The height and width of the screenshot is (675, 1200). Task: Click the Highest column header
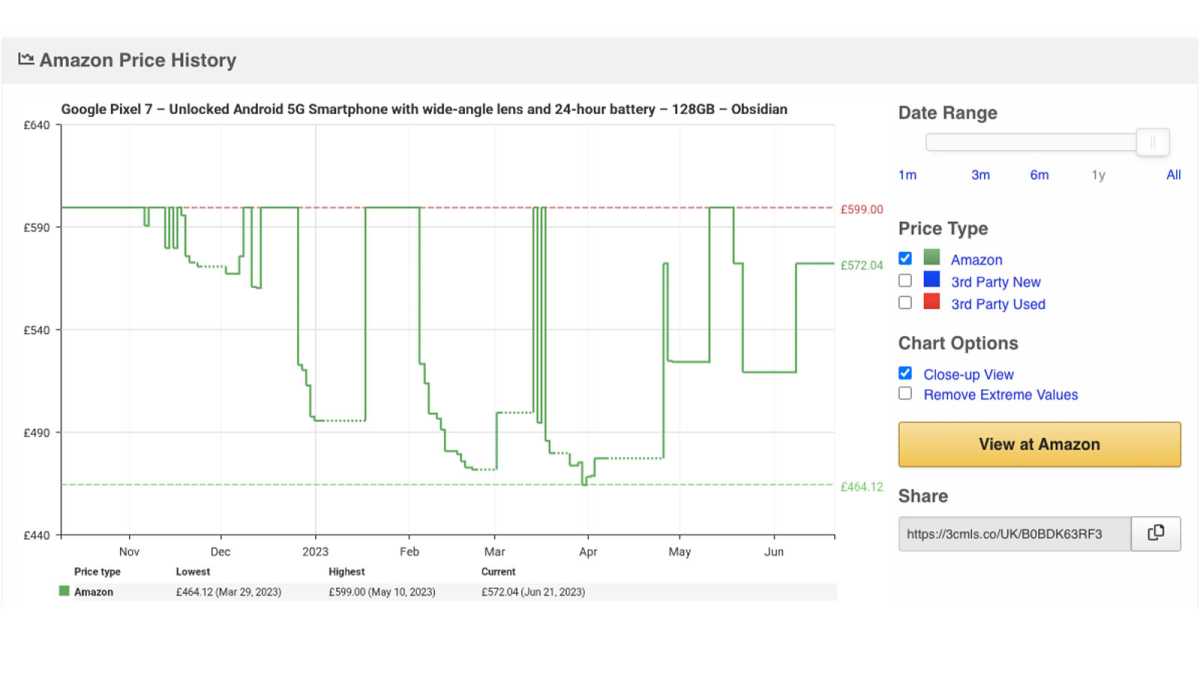[347, 572]
